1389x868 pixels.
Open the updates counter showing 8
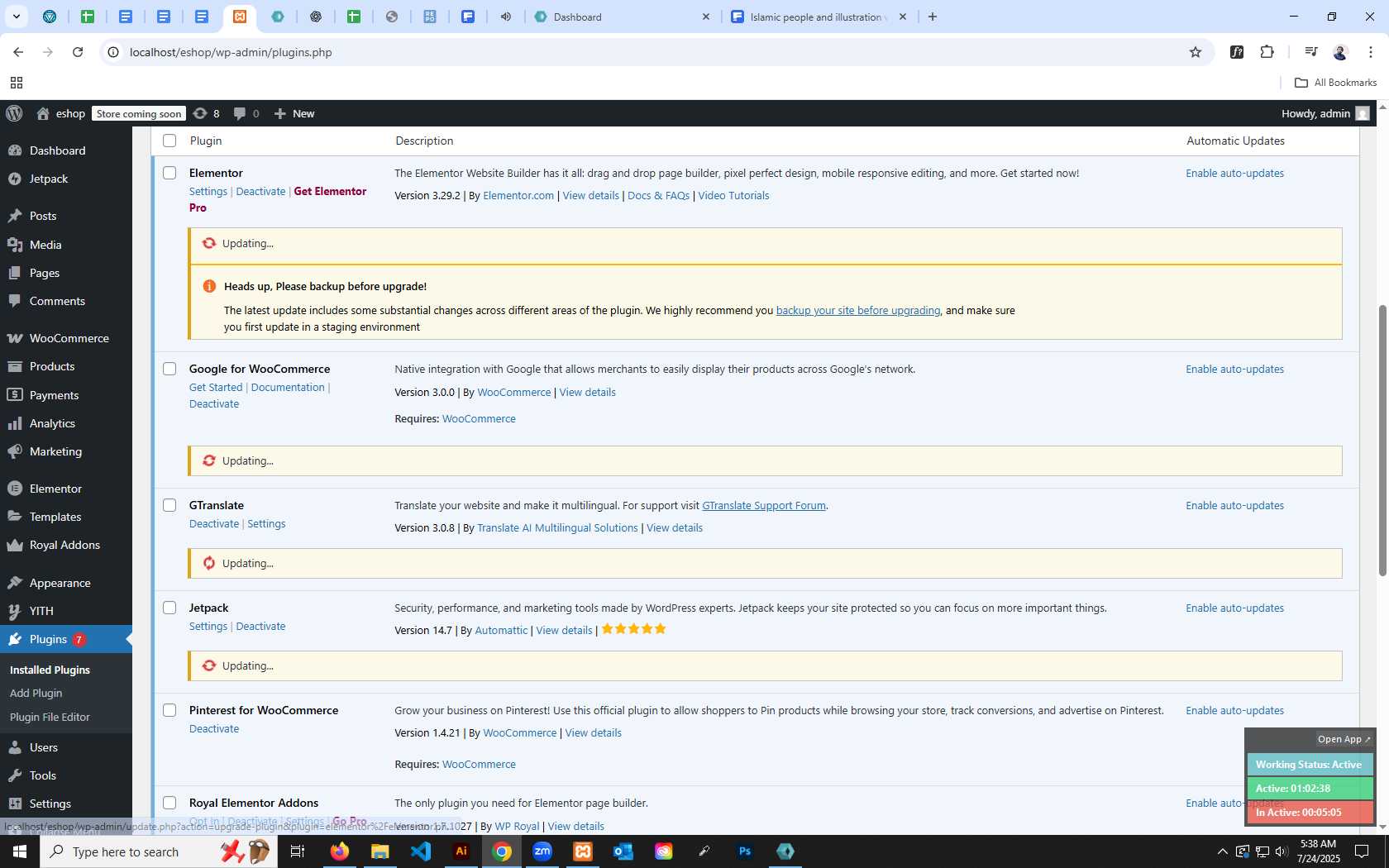point(207,113)
